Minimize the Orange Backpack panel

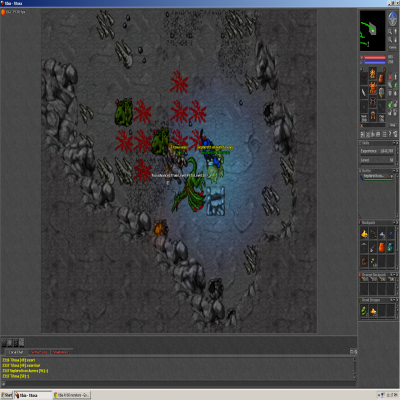pos(394,275)
